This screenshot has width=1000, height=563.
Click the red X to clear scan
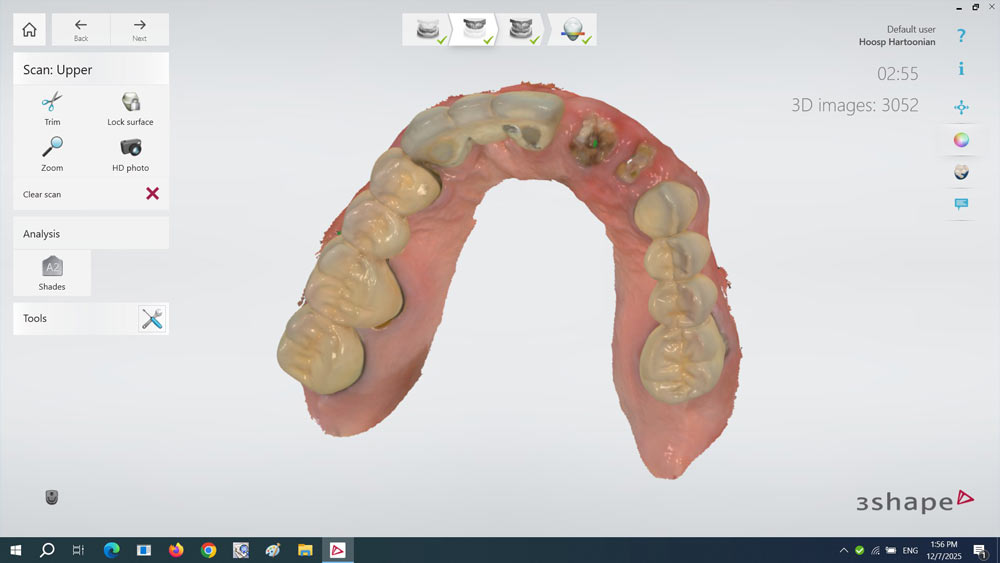point(152,194)
